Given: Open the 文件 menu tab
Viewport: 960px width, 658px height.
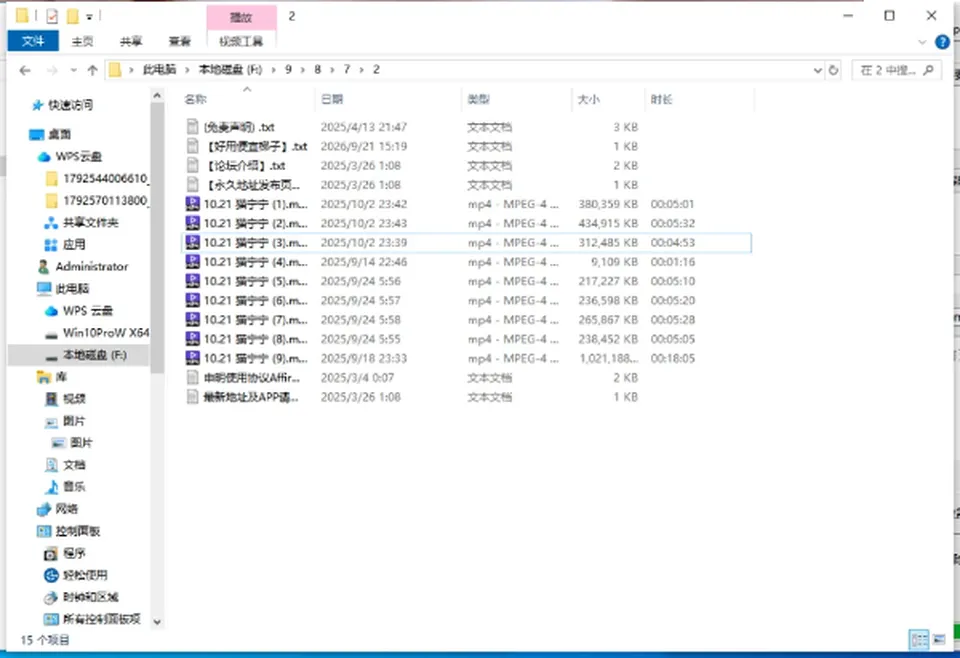Looking at the screenshot, I should tap(33, 41).
